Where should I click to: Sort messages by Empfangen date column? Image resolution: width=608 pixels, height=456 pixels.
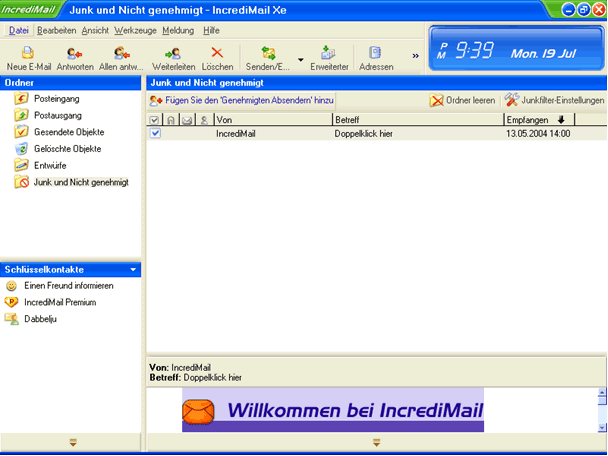pyautogui.click(x=539, y=120)
